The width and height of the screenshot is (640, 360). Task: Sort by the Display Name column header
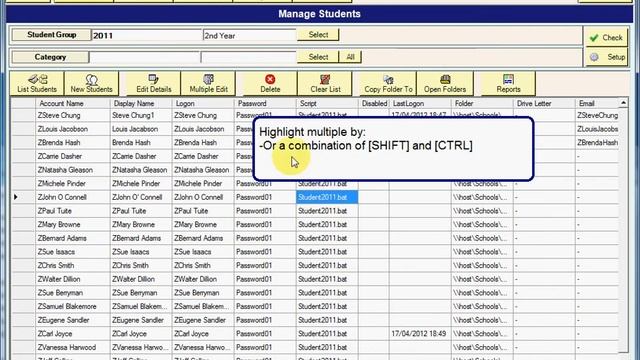click(x=141, y=104)
